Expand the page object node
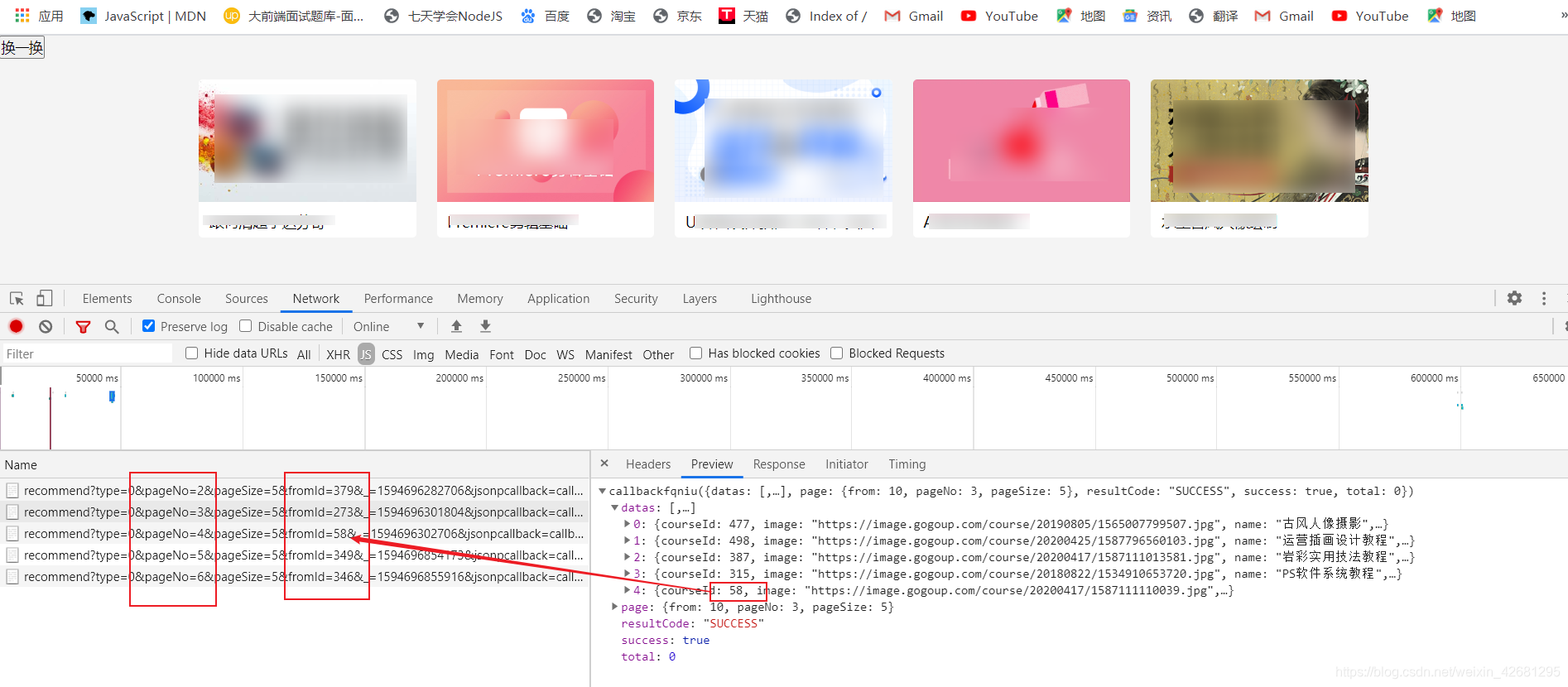Viewport: 1568px width, 687px height. 614,607
